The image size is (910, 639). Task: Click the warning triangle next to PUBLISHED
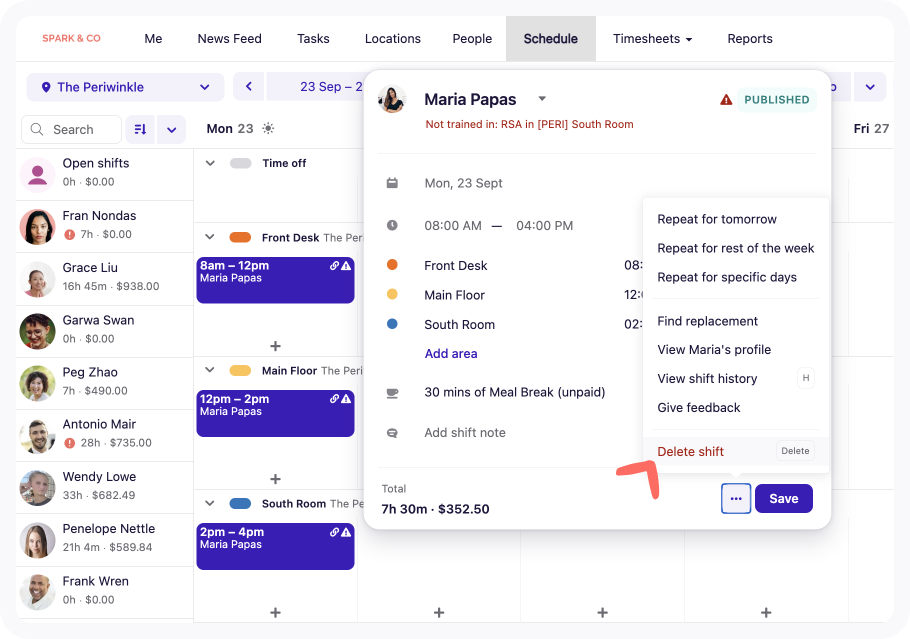[726, 100]
